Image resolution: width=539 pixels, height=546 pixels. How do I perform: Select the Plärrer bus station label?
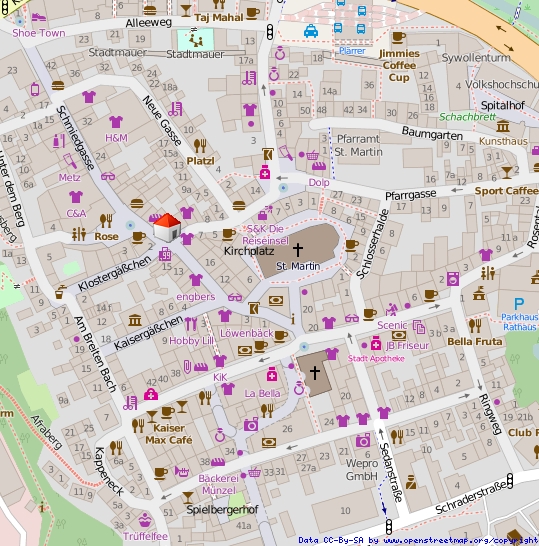tap(352, 51)
